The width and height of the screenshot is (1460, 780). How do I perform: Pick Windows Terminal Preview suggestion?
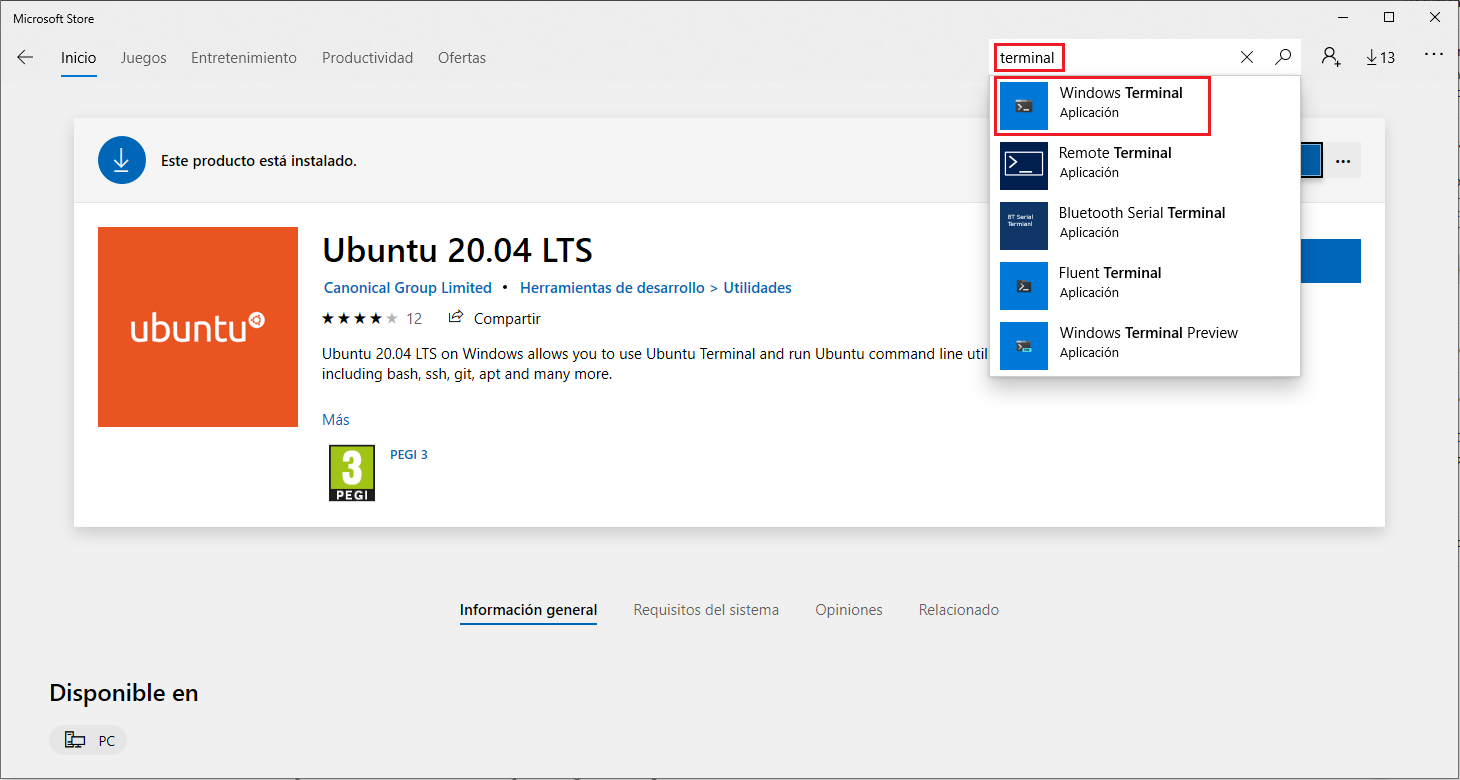click(1148, 342)
